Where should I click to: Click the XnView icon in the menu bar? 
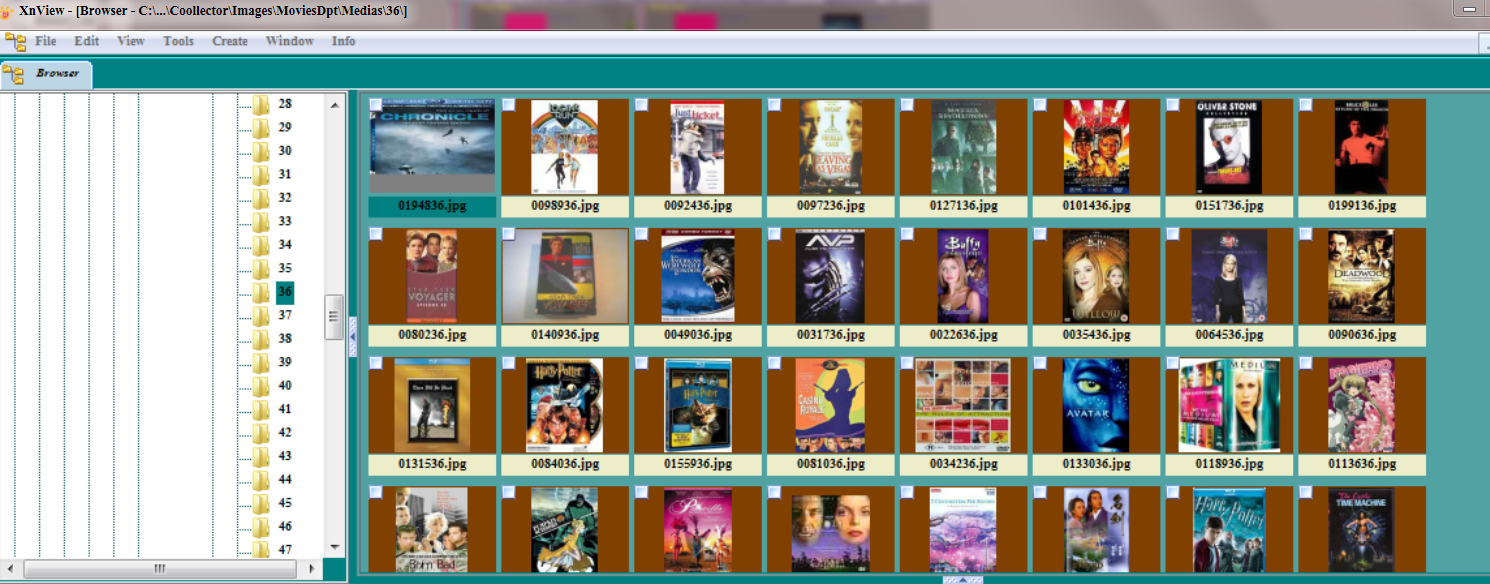15,41
